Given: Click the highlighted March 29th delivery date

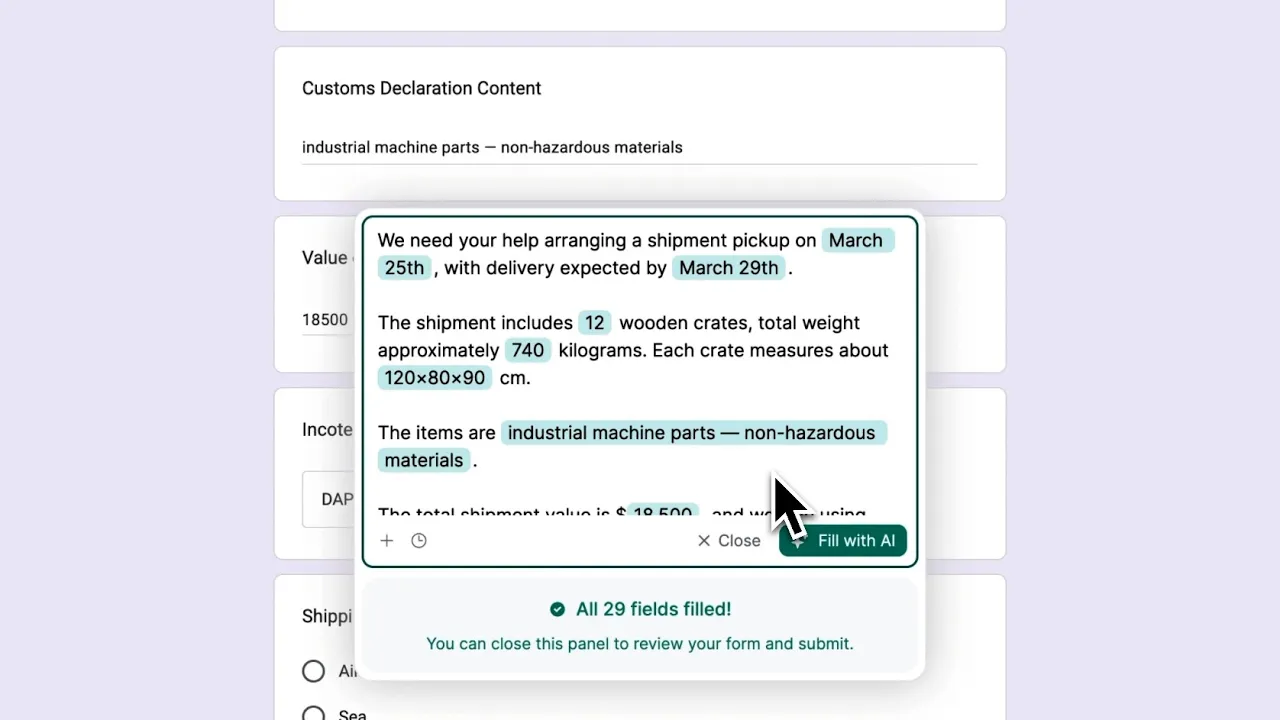Looking at the screenshot, I should (728, 268).
